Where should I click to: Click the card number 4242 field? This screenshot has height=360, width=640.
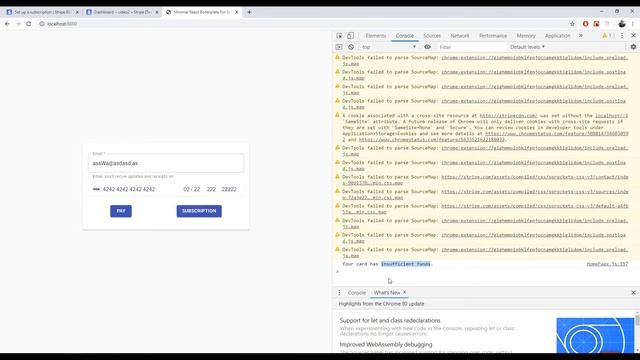129,189
